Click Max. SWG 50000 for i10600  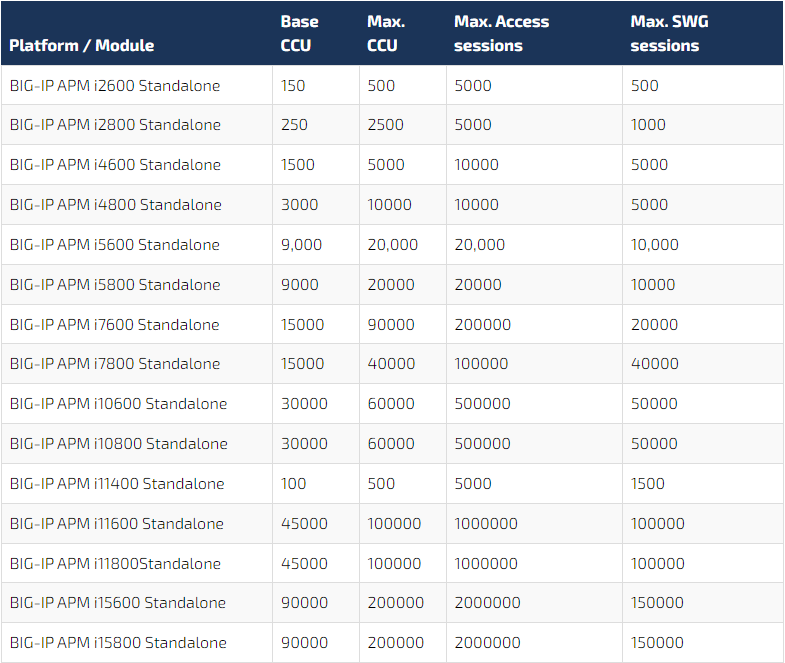pyautogui.click(x=654, y=404)
